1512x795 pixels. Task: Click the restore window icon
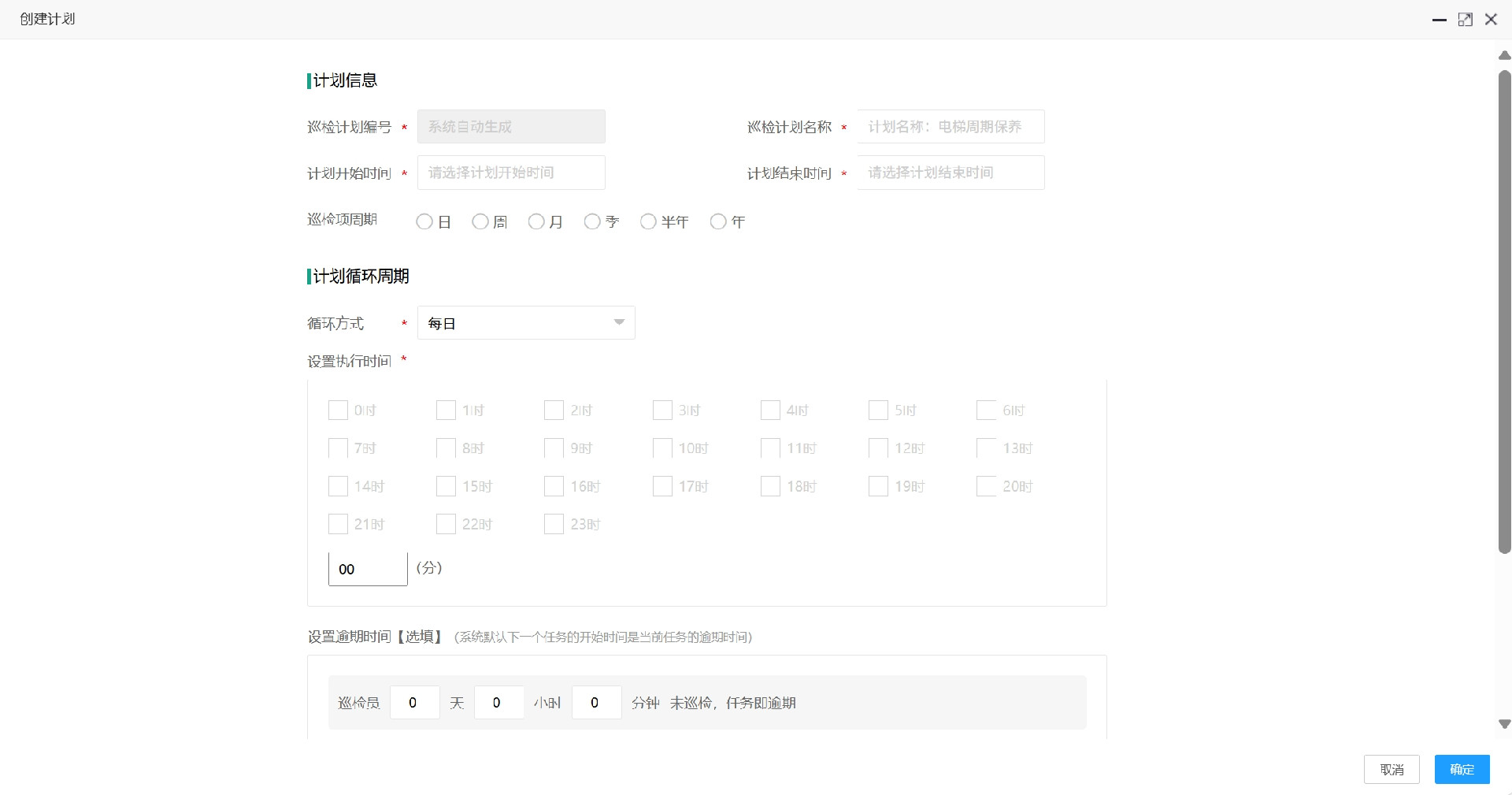(1466, 19)
